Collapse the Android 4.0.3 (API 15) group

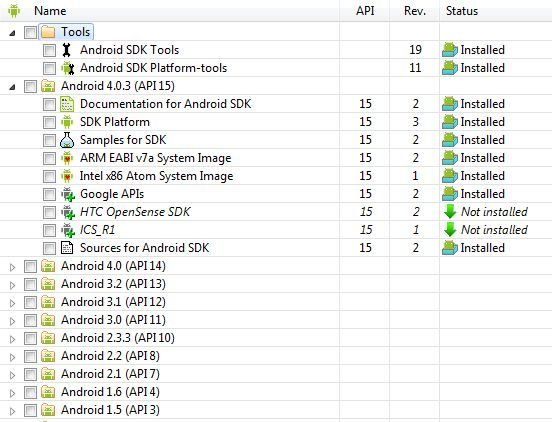12,87
